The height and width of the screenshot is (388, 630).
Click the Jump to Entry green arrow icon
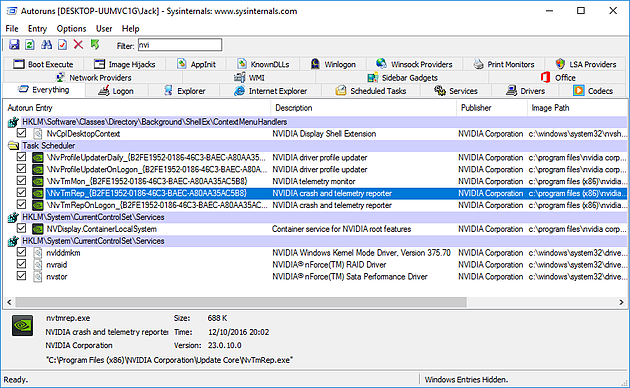tap(95, 45)
